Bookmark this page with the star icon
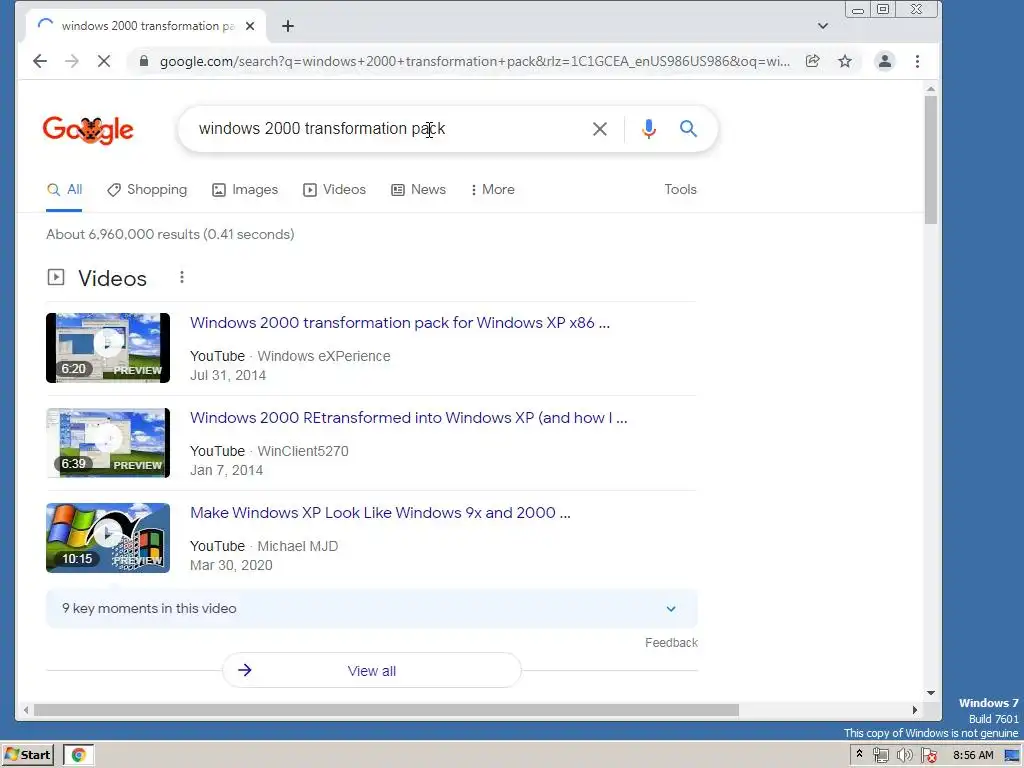This screenshot has height=768, width=1024. tap(845, 61)
